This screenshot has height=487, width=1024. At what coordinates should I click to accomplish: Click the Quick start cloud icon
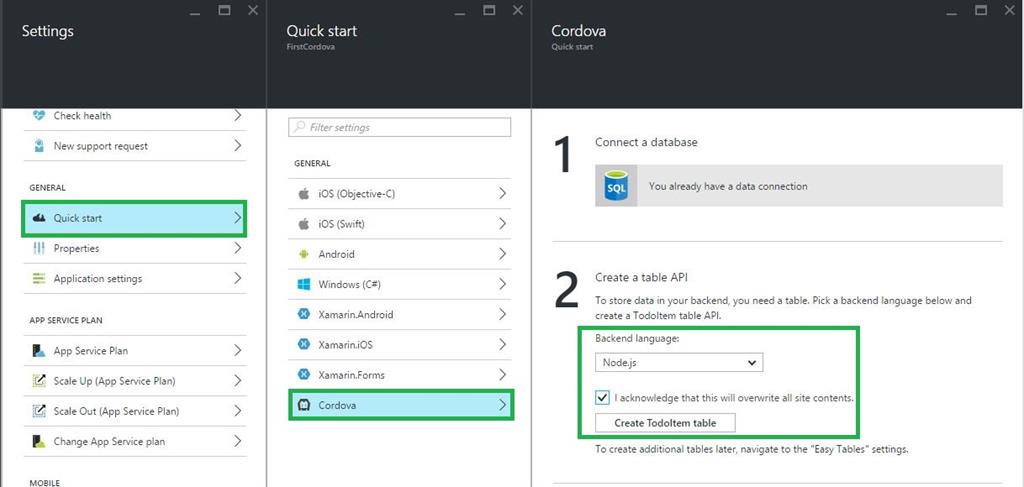click(39, 218)
